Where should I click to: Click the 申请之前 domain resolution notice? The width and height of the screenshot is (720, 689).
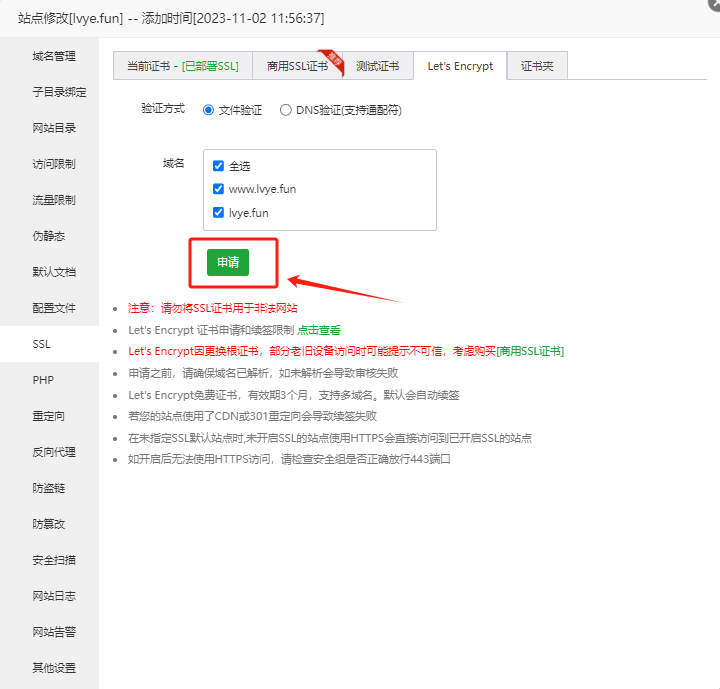point(263,373)
